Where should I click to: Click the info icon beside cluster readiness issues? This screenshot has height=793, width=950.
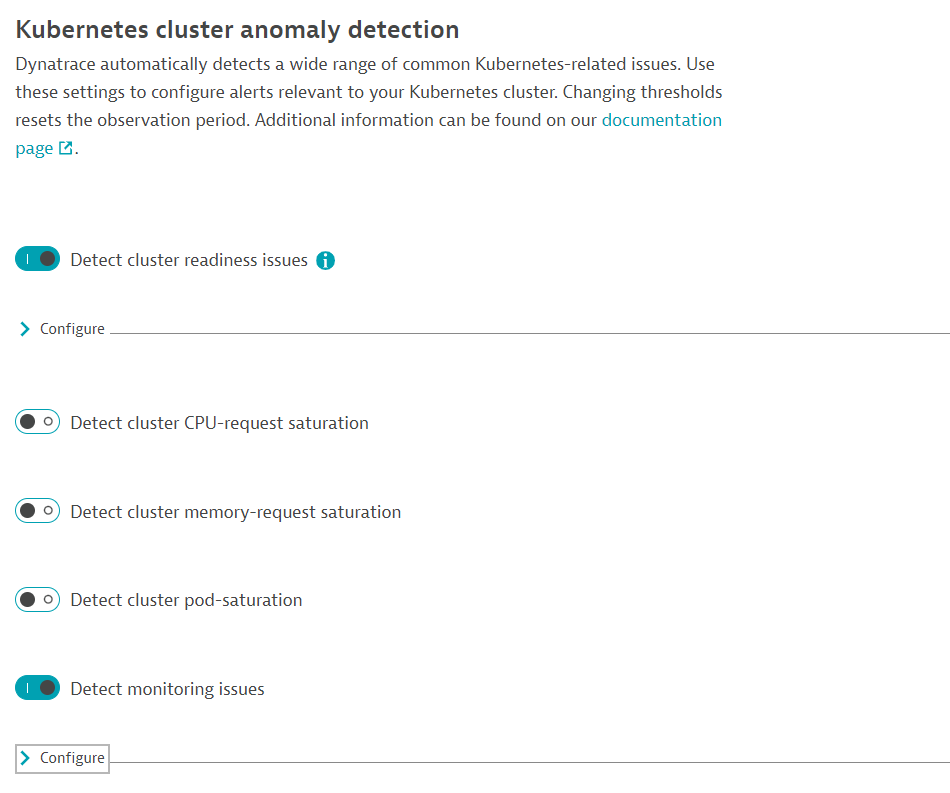pos(325,261)
